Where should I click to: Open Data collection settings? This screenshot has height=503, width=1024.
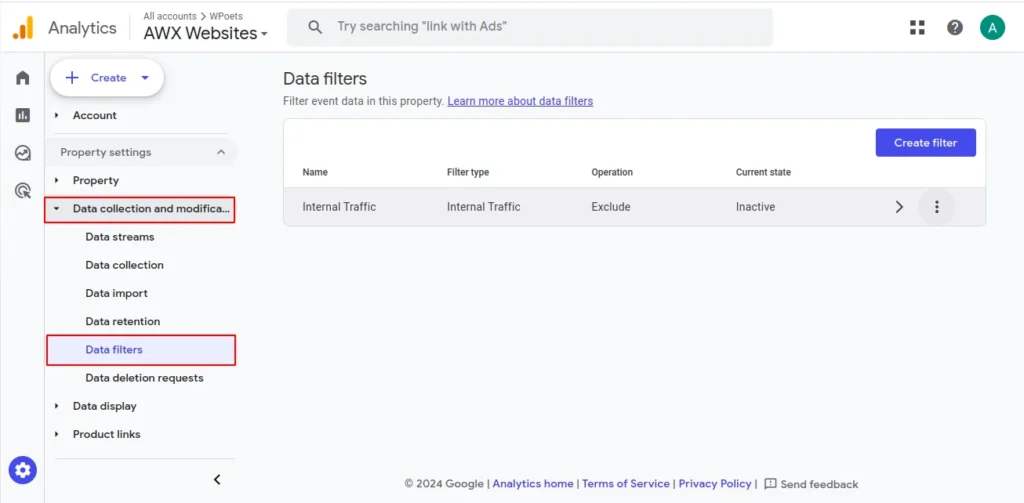pos(124,265)
